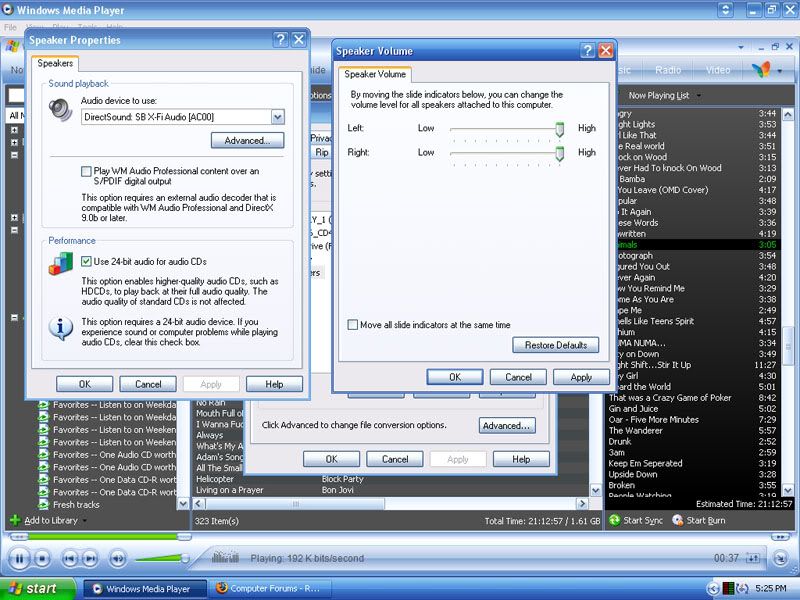Viewport: 800px width, 600px height.
Task: Expand hidden system tray icons arrow
Action: click(713, 589)
